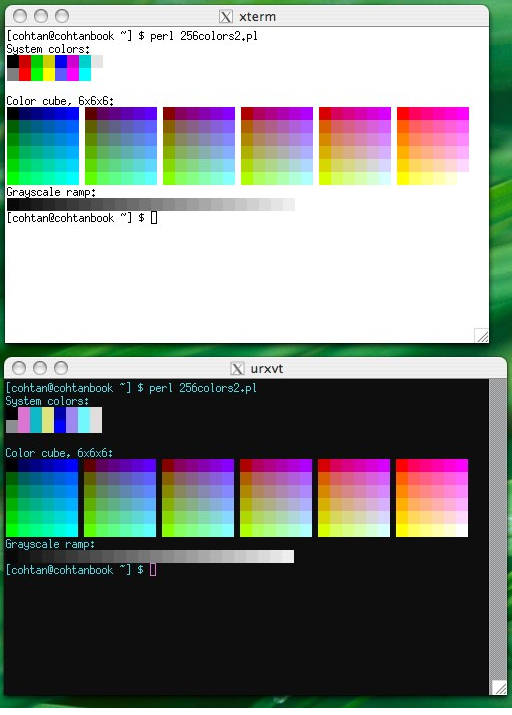Click the last cube block ending in white in urxvt

click(x=432, y=498)
